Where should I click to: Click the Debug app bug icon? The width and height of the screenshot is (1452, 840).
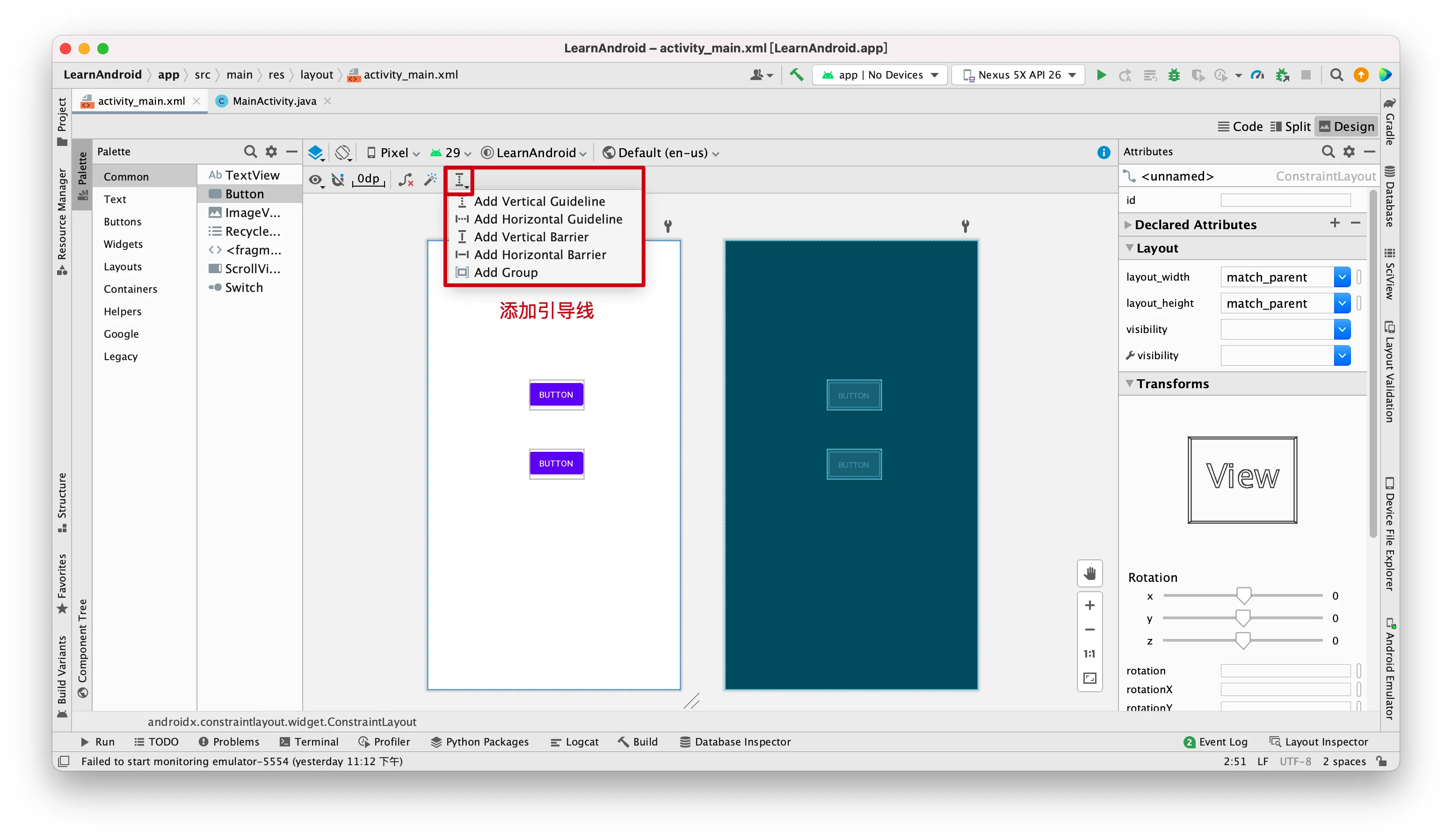tap(1173, 75)
